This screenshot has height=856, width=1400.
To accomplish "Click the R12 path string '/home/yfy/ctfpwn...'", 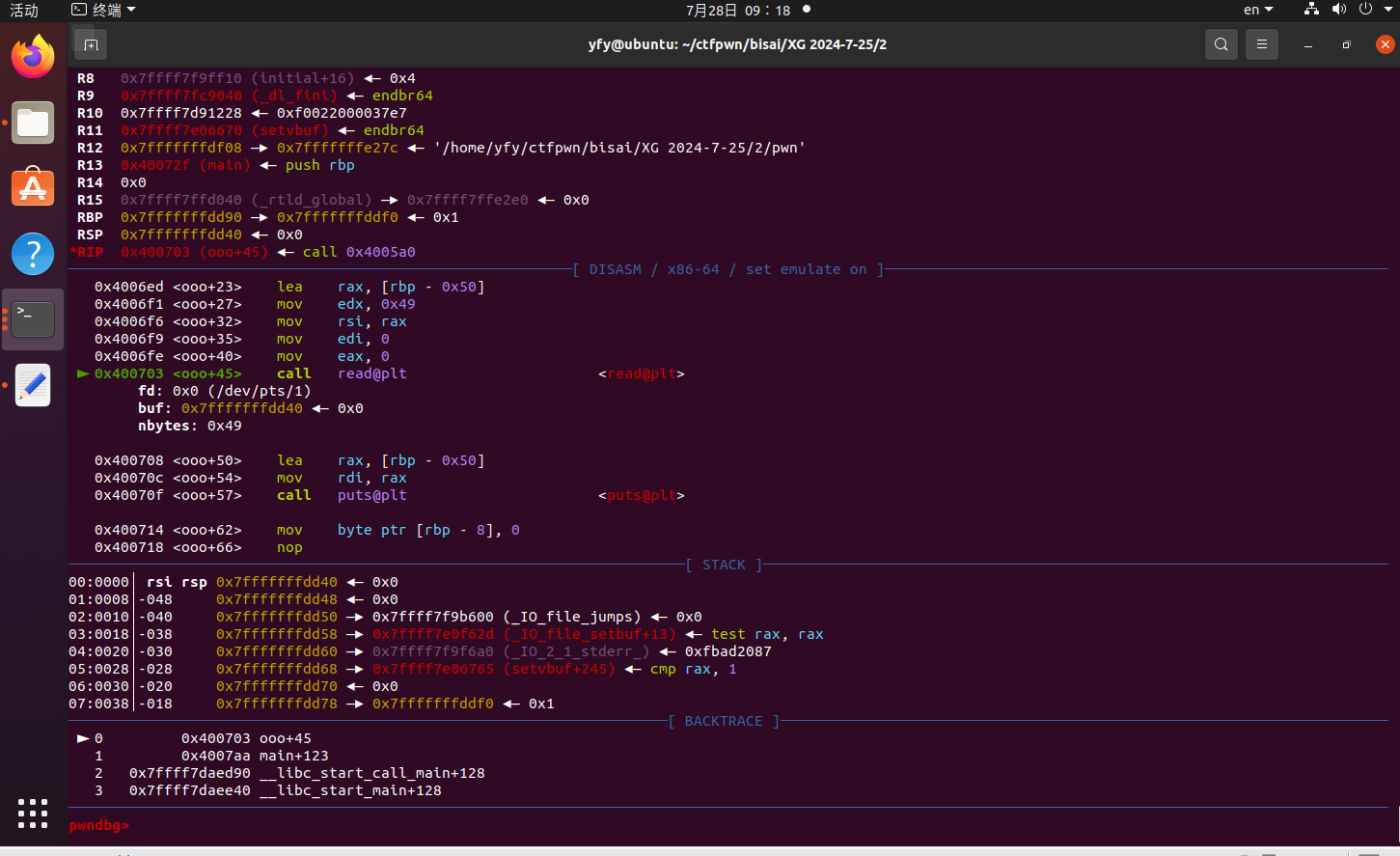I will coord(619,148).
